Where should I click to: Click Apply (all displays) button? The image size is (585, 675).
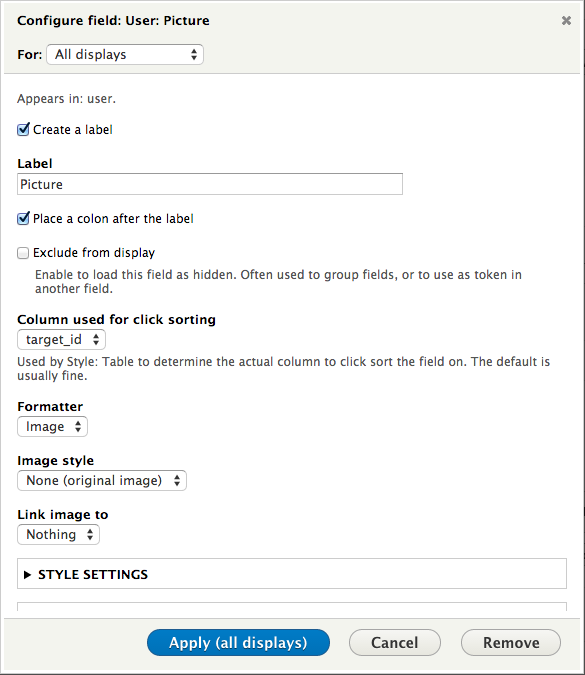[x=238, y=642]
